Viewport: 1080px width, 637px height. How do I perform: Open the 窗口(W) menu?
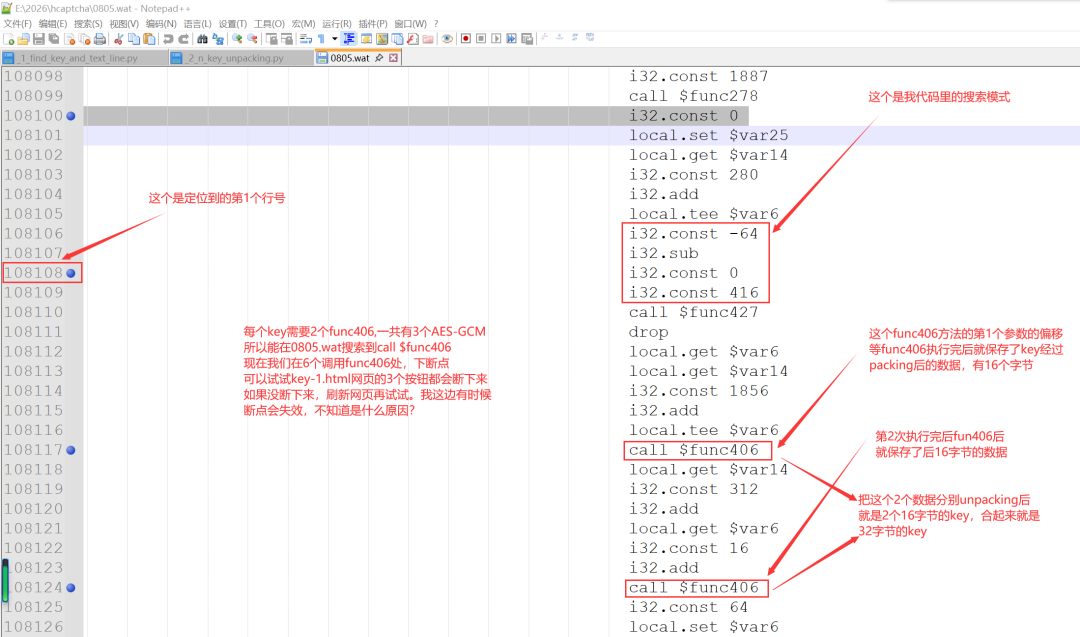point(410,23)
